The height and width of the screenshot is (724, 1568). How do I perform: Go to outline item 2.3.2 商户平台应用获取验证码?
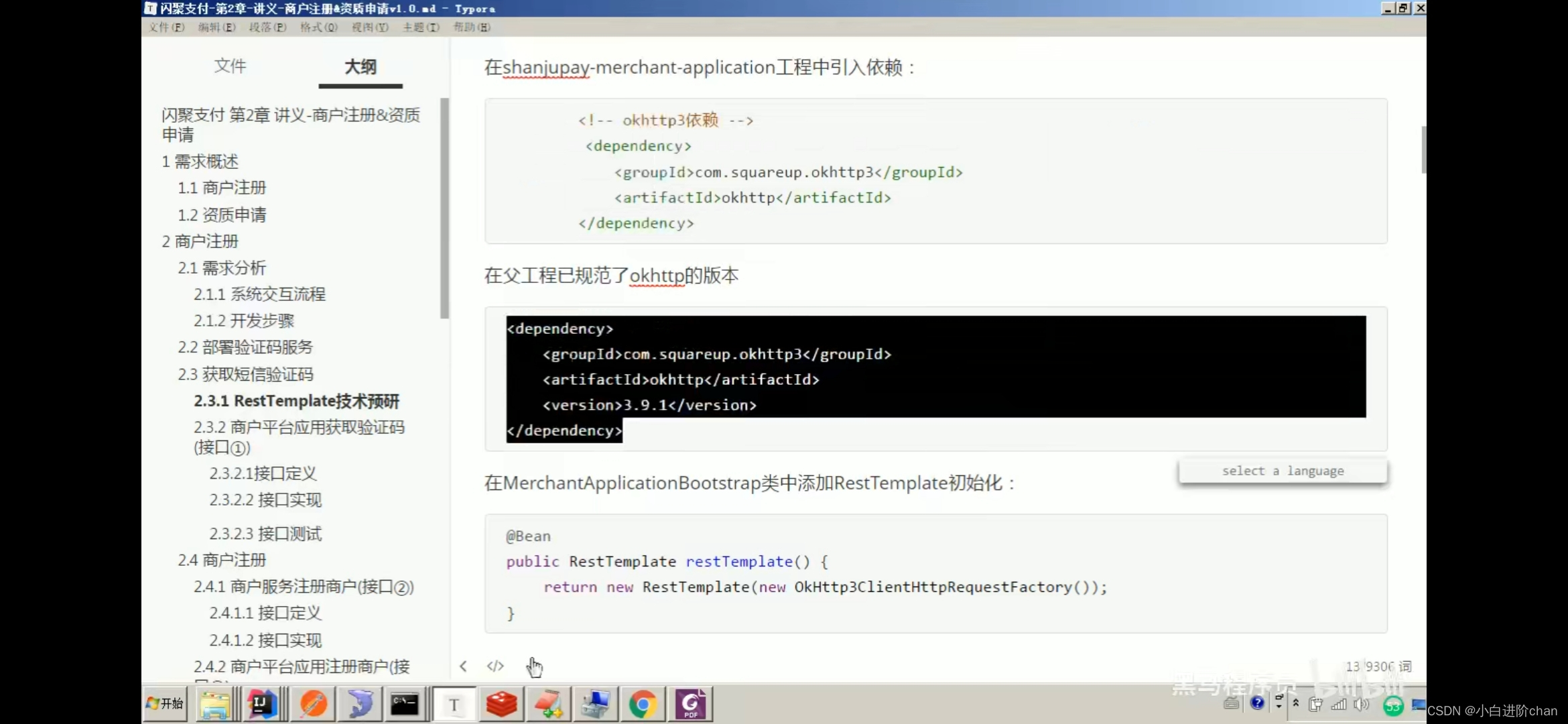[x=299, y=437]
